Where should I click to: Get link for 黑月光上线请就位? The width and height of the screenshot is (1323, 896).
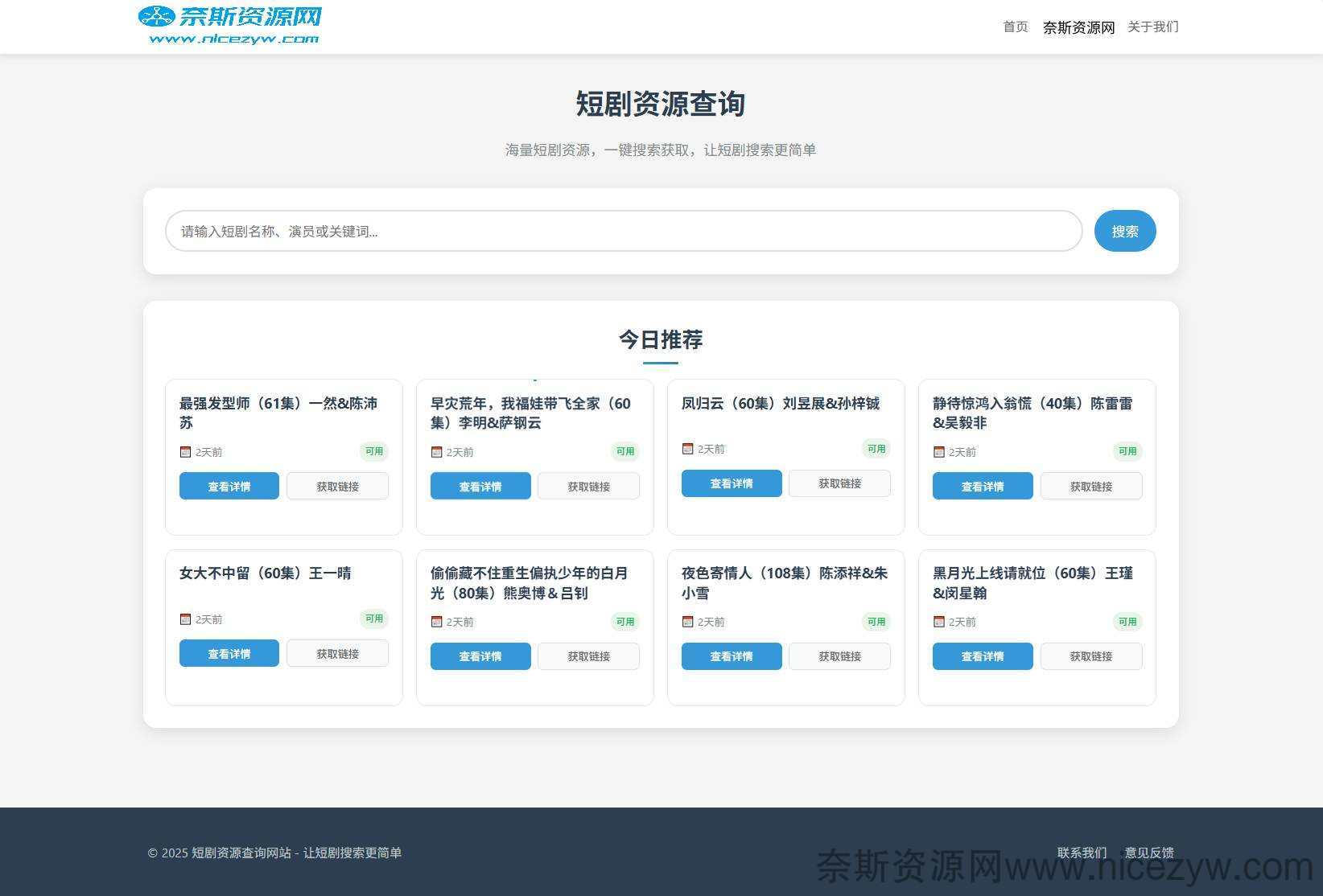pos(1090,656)
